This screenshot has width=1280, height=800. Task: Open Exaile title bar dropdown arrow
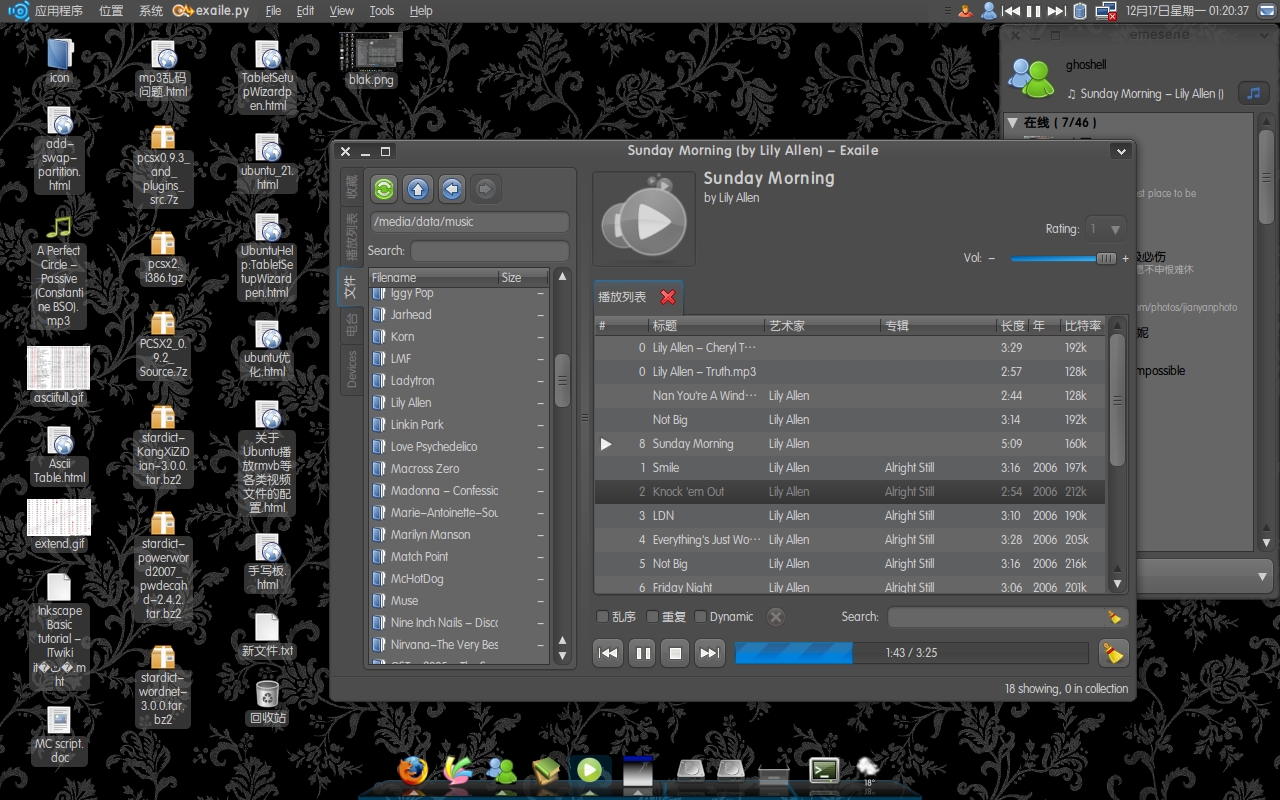[x=1121, y=151]
